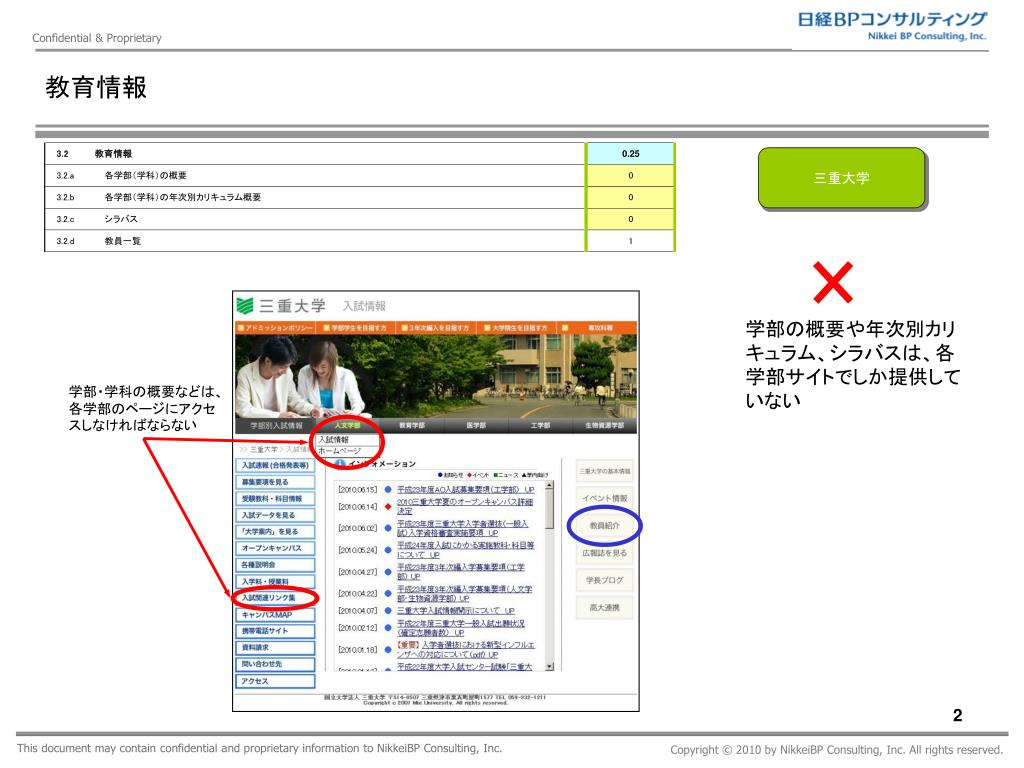
Task: Click the blue dot icon for the 2010.06.15 news
Action: click(x=388, y=489)
